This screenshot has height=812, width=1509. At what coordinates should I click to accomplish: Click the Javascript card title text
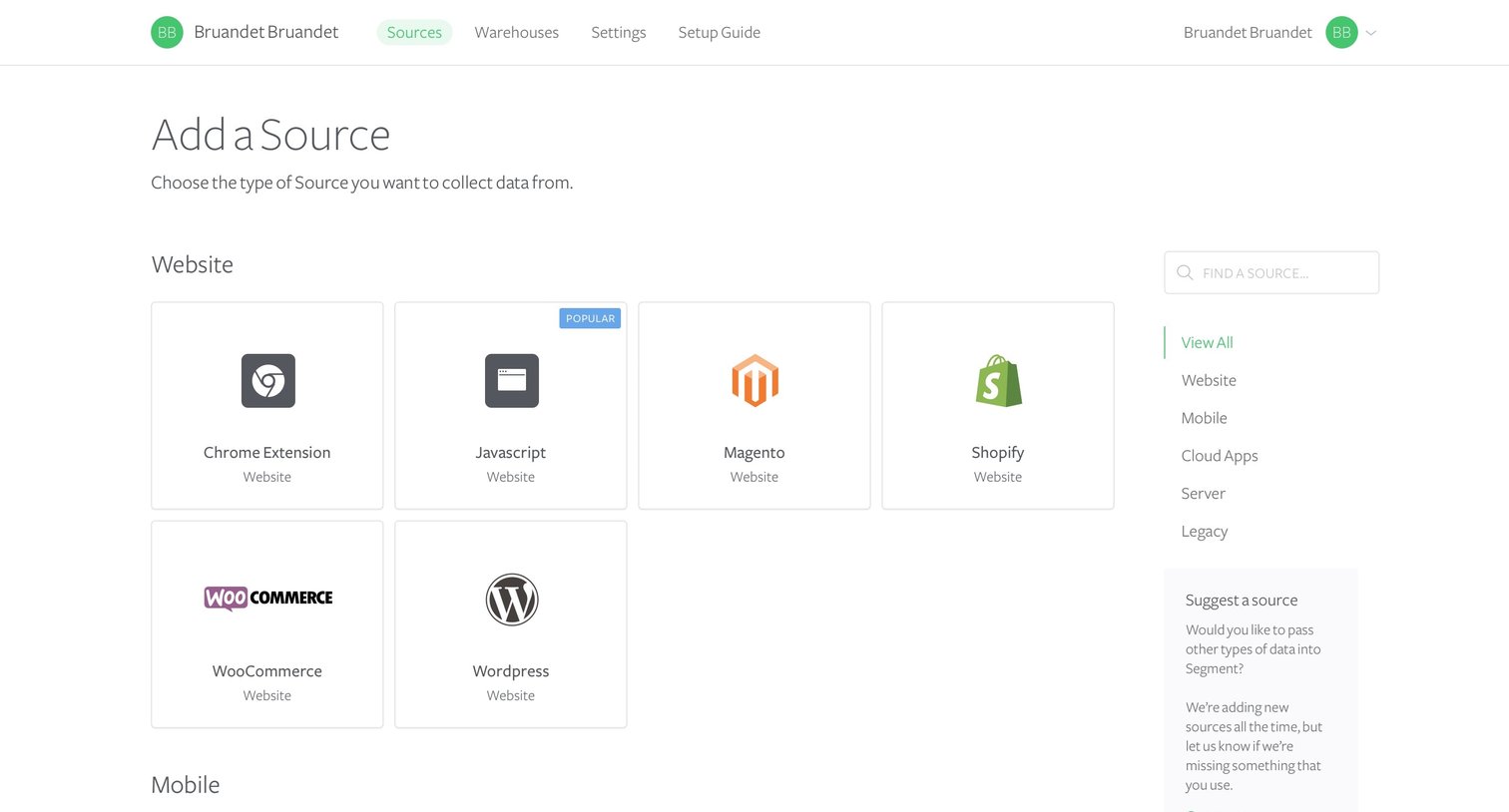511,453
